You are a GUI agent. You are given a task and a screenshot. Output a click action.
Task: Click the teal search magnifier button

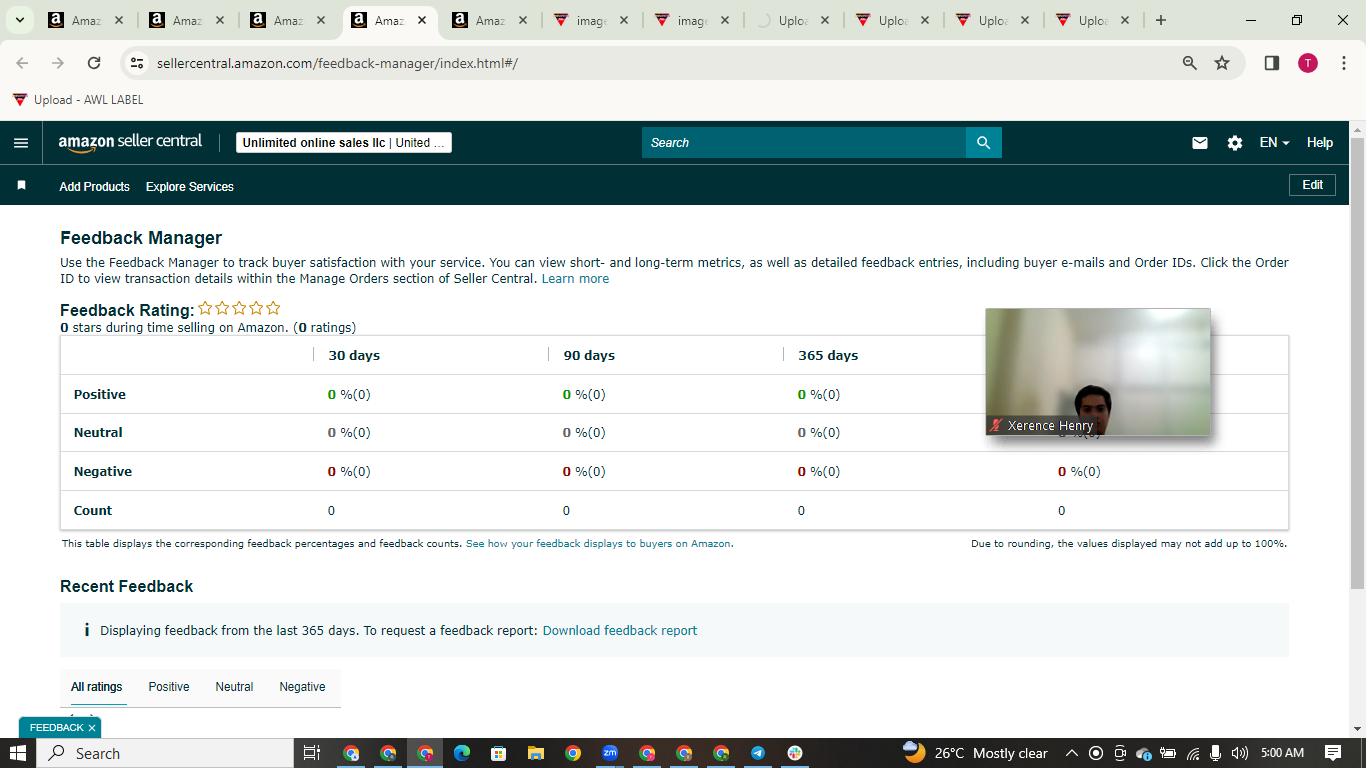coord(983,143)
